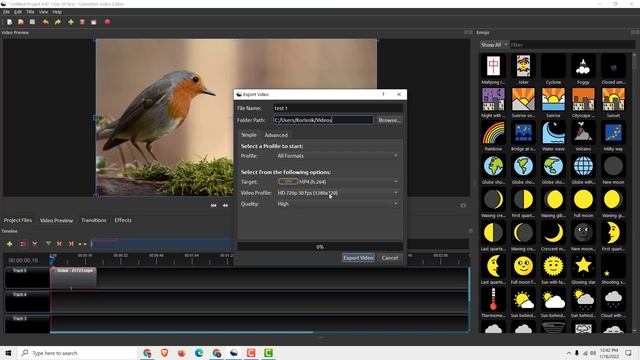
Task: Click the Rewind playback button
Action: click(x=225, y=206)
